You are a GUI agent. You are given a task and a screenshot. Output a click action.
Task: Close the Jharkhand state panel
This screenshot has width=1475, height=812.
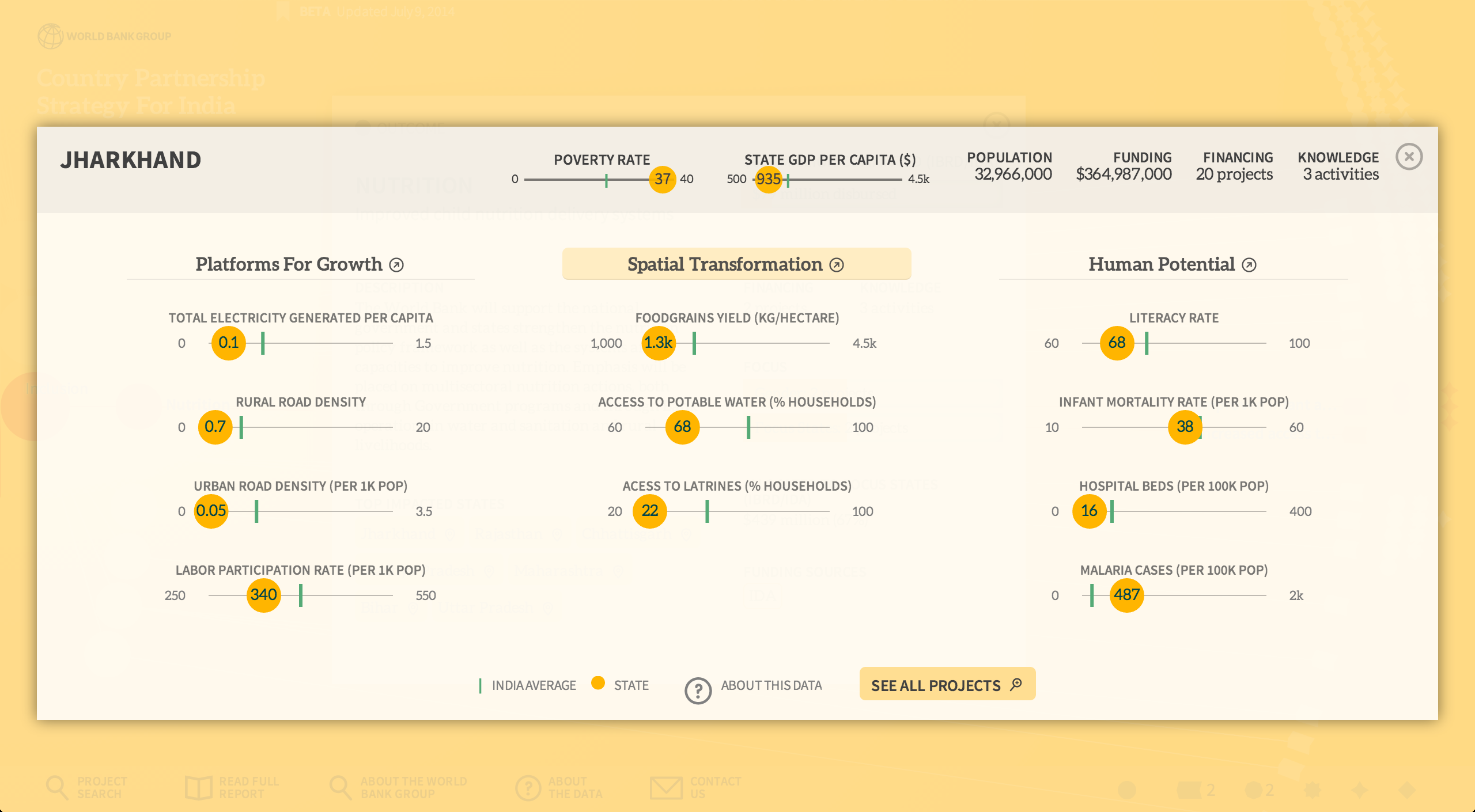point(1409,157)
